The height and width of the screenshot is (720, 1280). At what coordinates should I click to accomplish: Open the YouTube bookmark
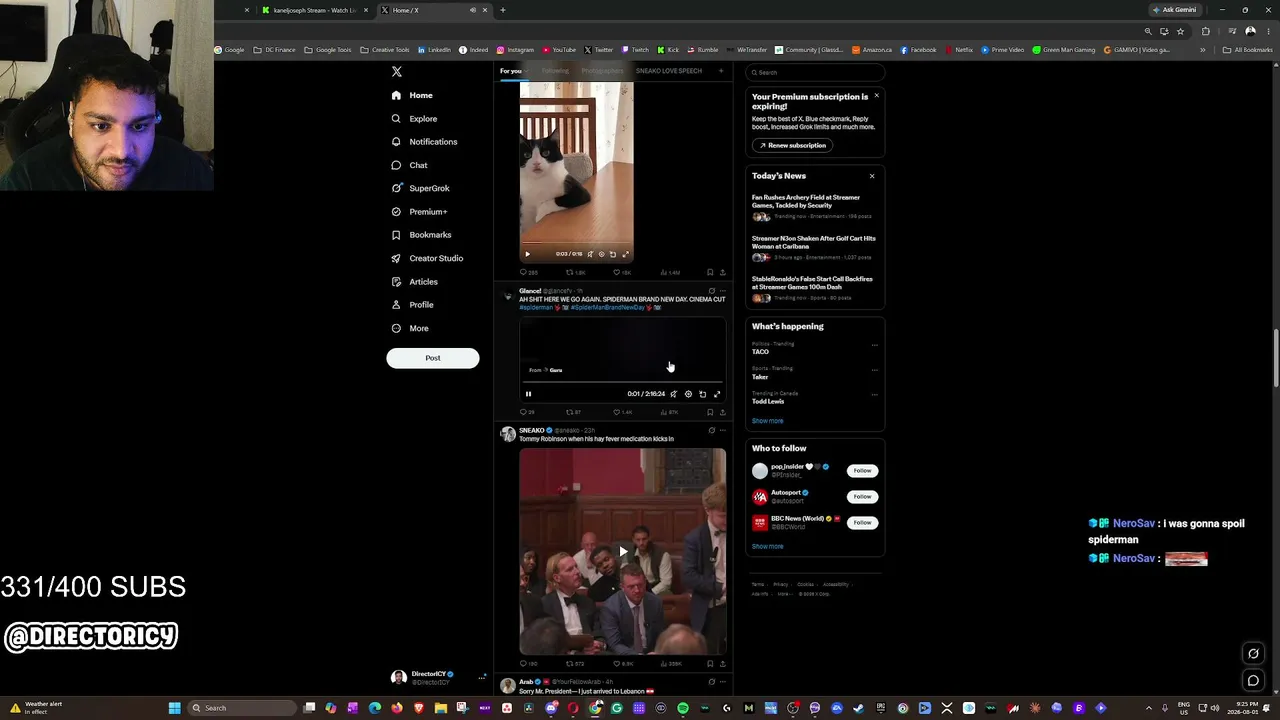tap(560, 50)
